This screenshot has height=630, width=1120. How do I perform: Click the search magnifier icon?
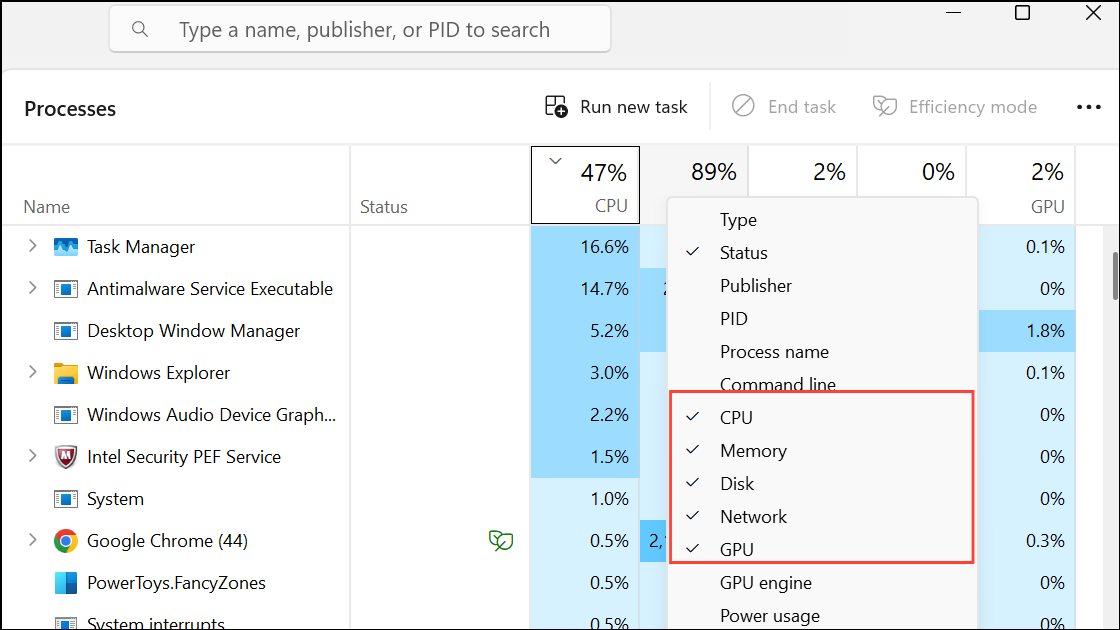coord(140,30)
